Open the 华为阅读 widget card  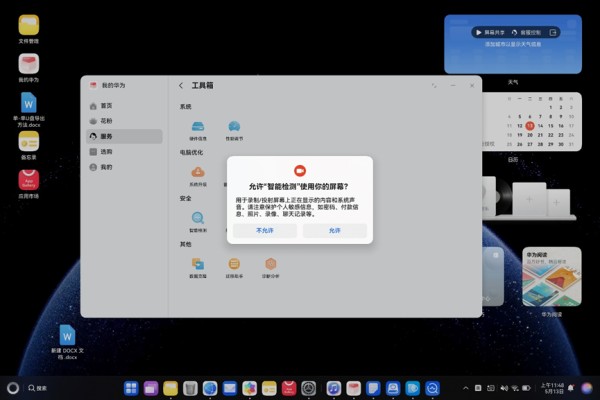(x=552, y=277)
